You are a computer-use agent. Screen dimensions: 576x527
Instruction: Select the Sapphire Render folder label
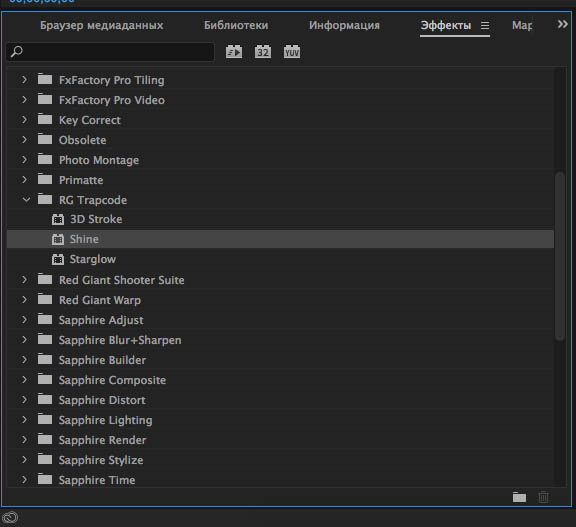(x=102, y=440)
